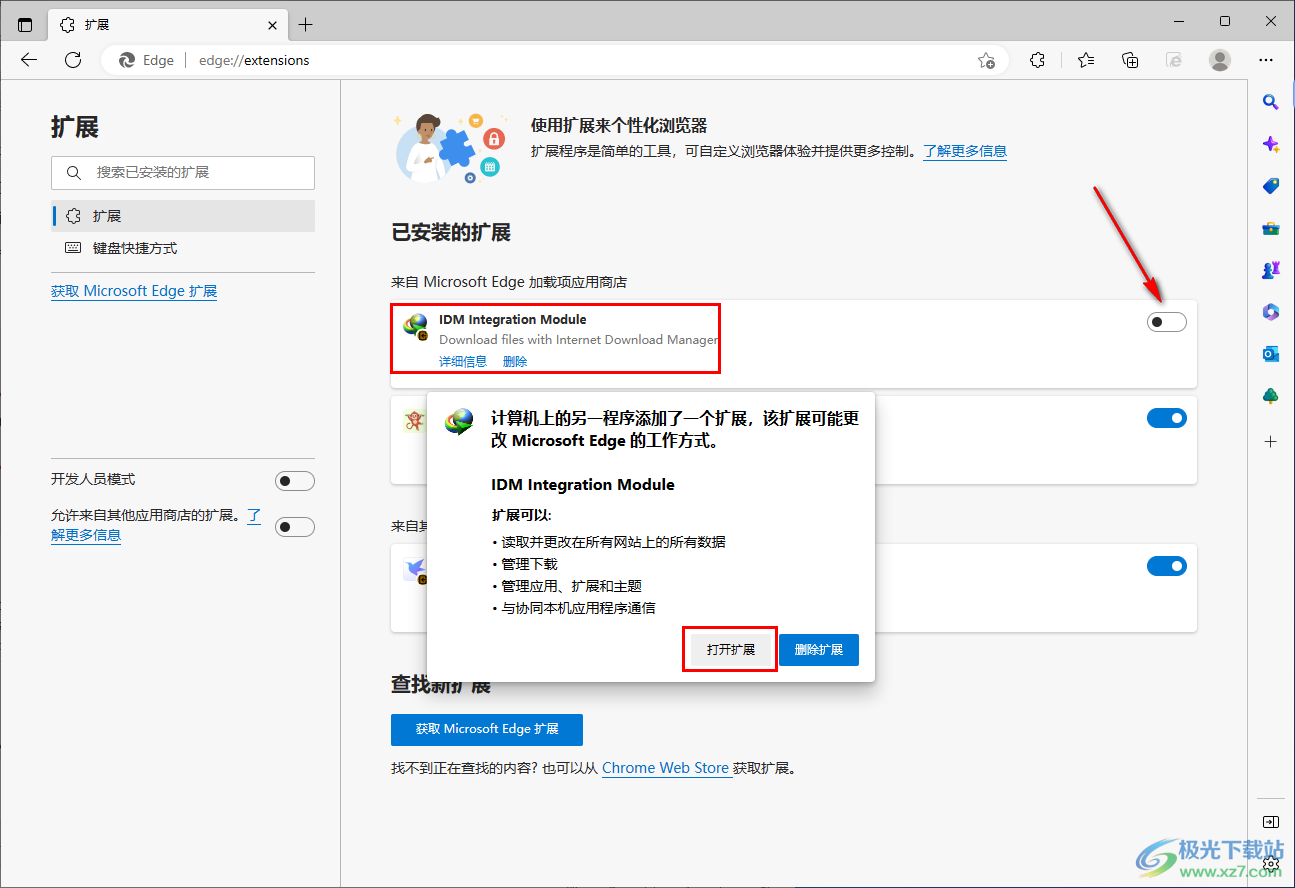Open the sidebar Shopping tag icon
The height and width of the screenshot is (888, 1295).
click(1271, 186)
